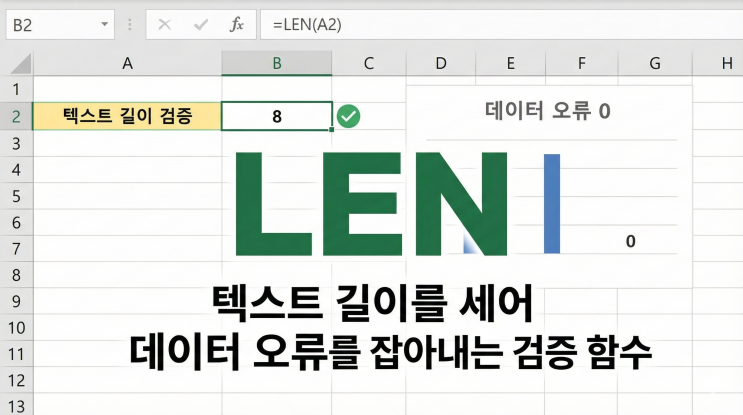Select row 11 header
743x415 pixels.
[17, 354]
